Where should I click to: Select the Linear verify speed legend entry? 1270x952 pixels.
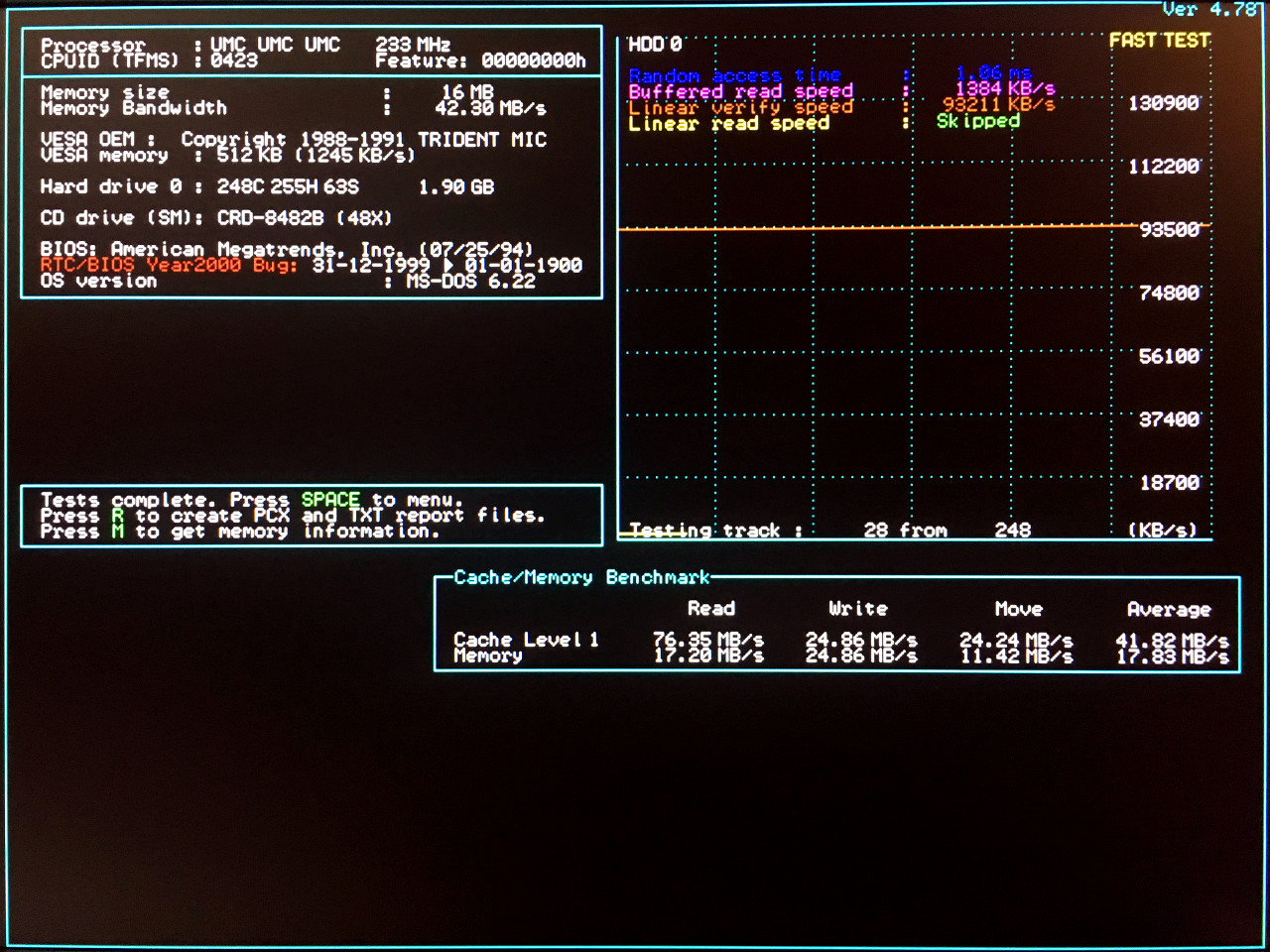[x=740, y=107]
